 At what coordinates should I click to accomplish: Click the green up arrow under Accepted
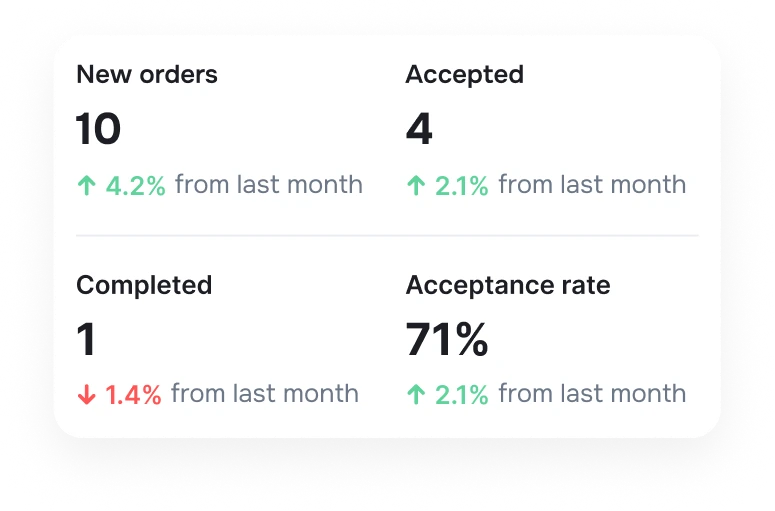click(416, 186)
